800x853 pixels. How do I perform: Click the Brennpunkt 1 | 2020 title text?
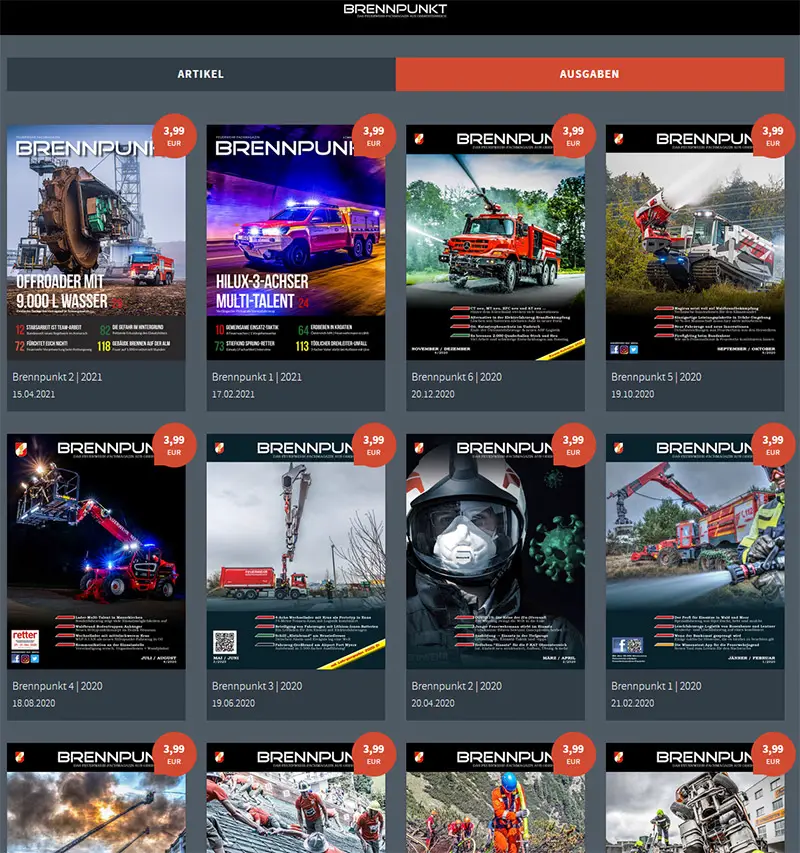pos(656,686)
